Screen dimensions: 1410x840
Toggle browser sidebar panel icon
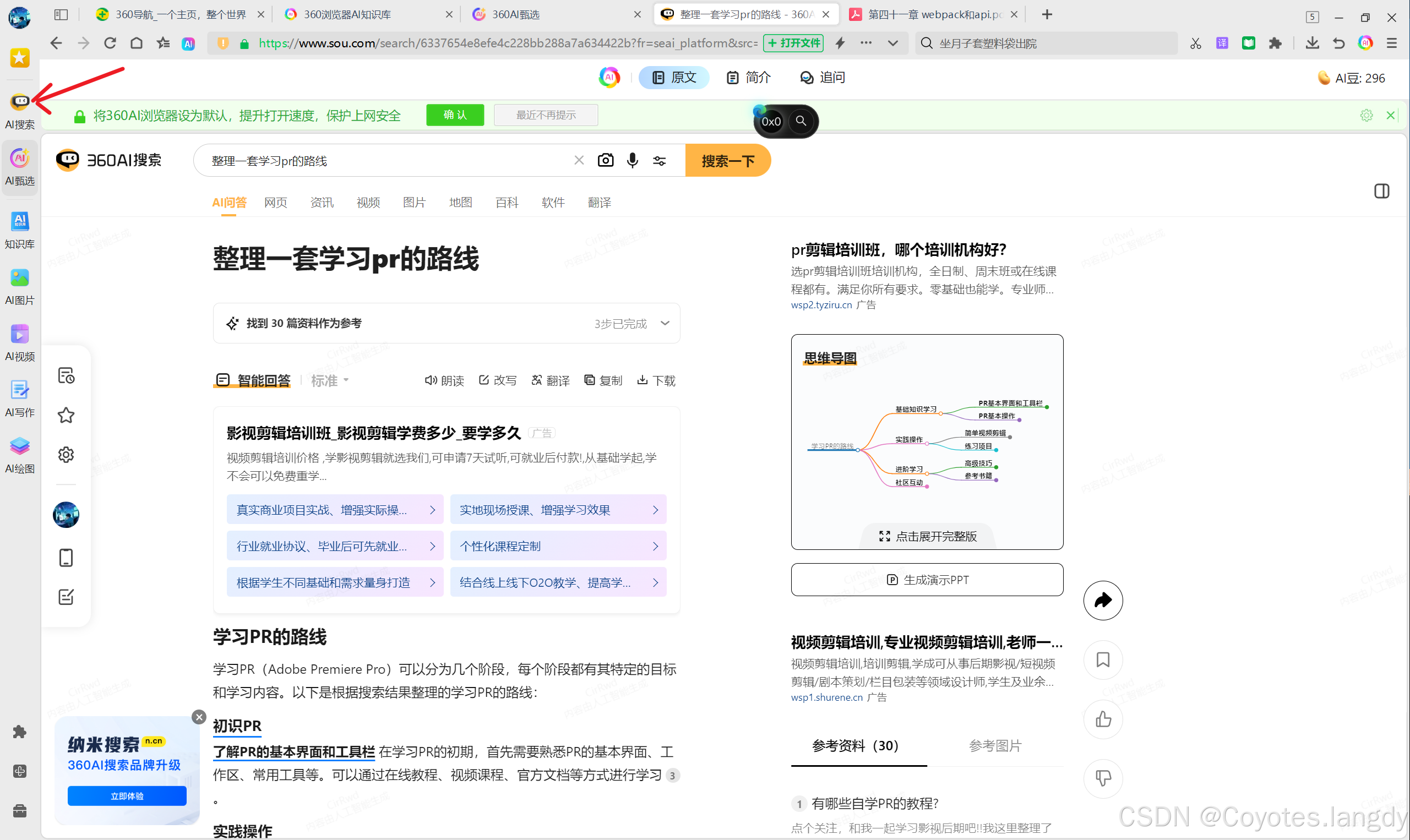pyautogui.click(x=61, y=15)
